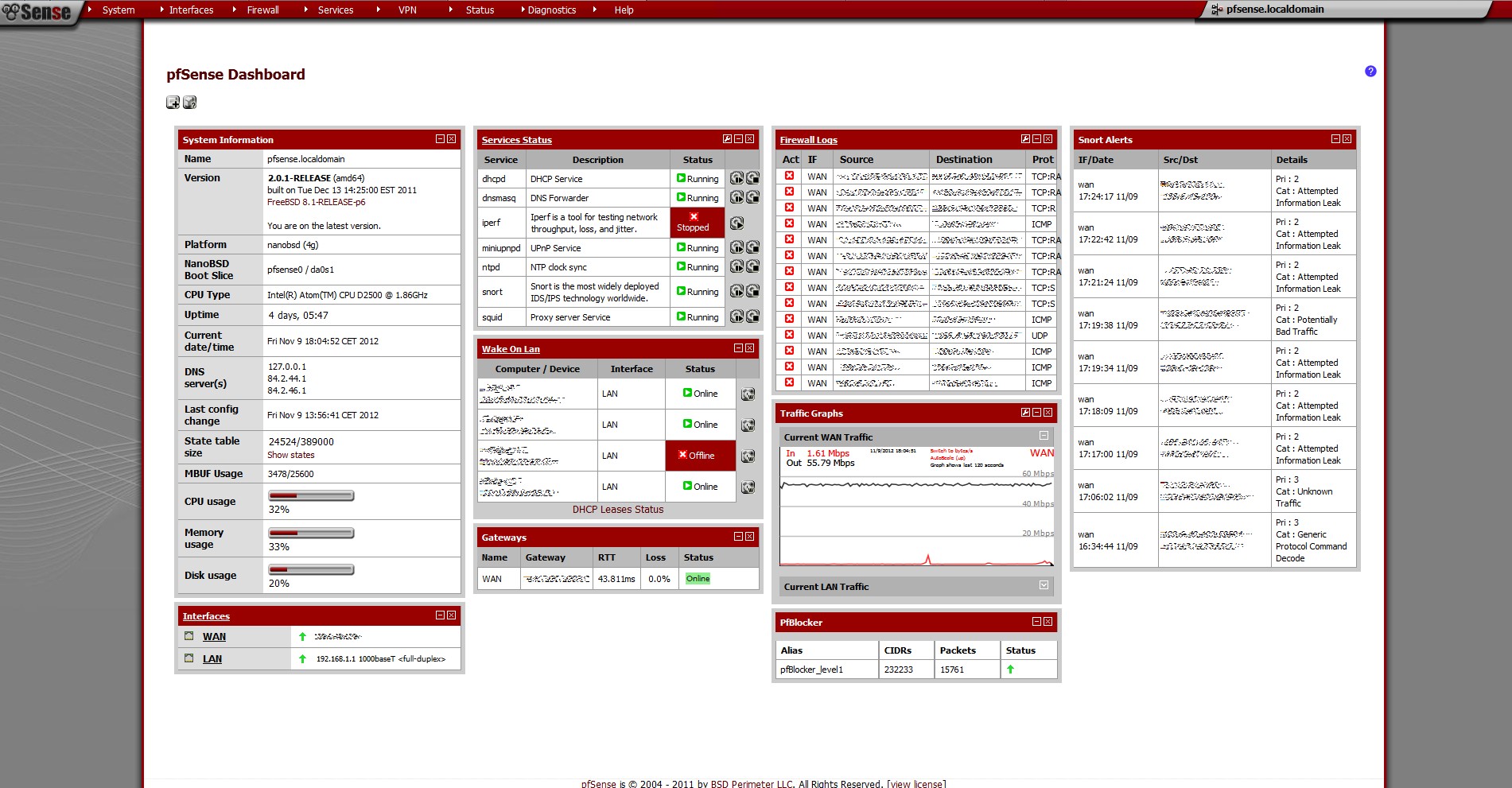This screenshot has width=1512, height=788.
Task: Start the stopped iperf service
Action: click(737, 223)
